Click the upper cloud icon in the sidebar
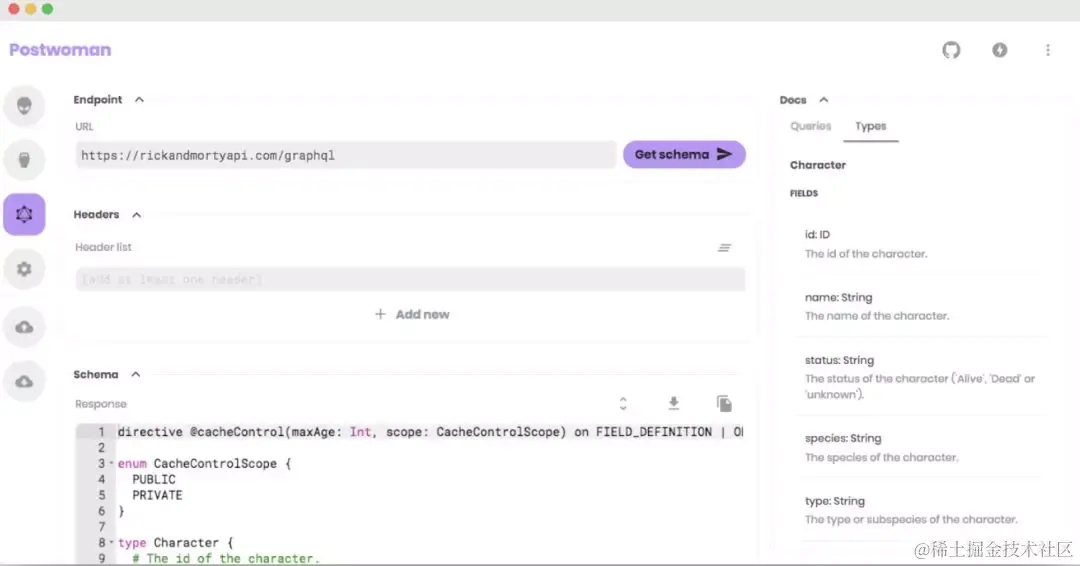Screen dimensions: 1080x566 [x=24, y=326]
